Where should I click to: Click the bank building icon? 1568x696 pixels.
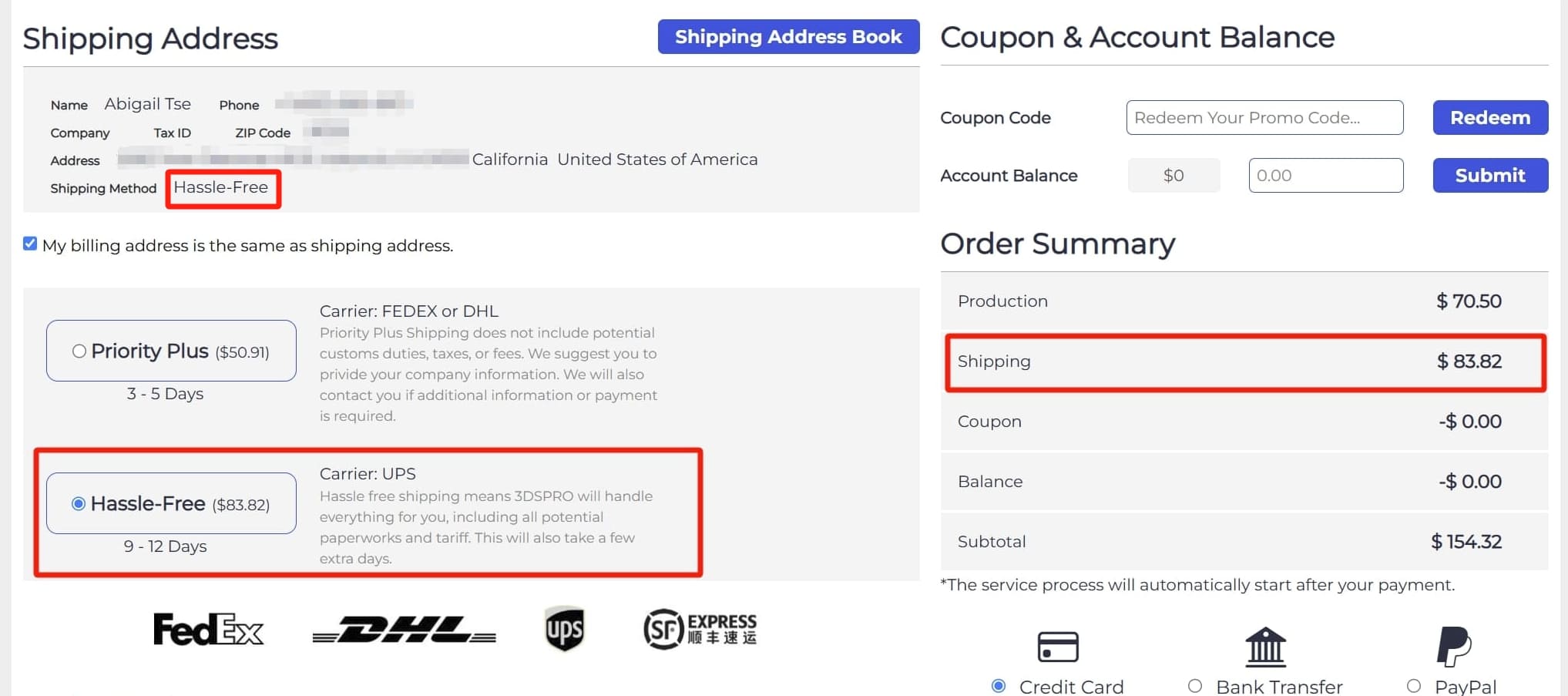tap(1265, 647)
